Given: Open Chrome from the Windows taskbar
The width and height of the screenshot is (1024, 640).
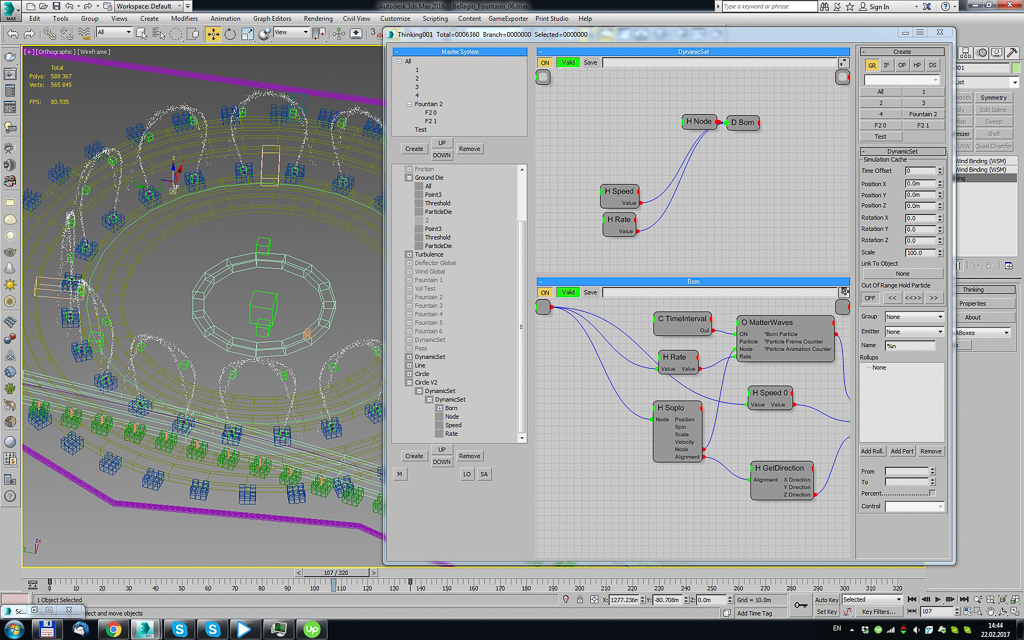Looking at the screenshot, I should 113,629.
